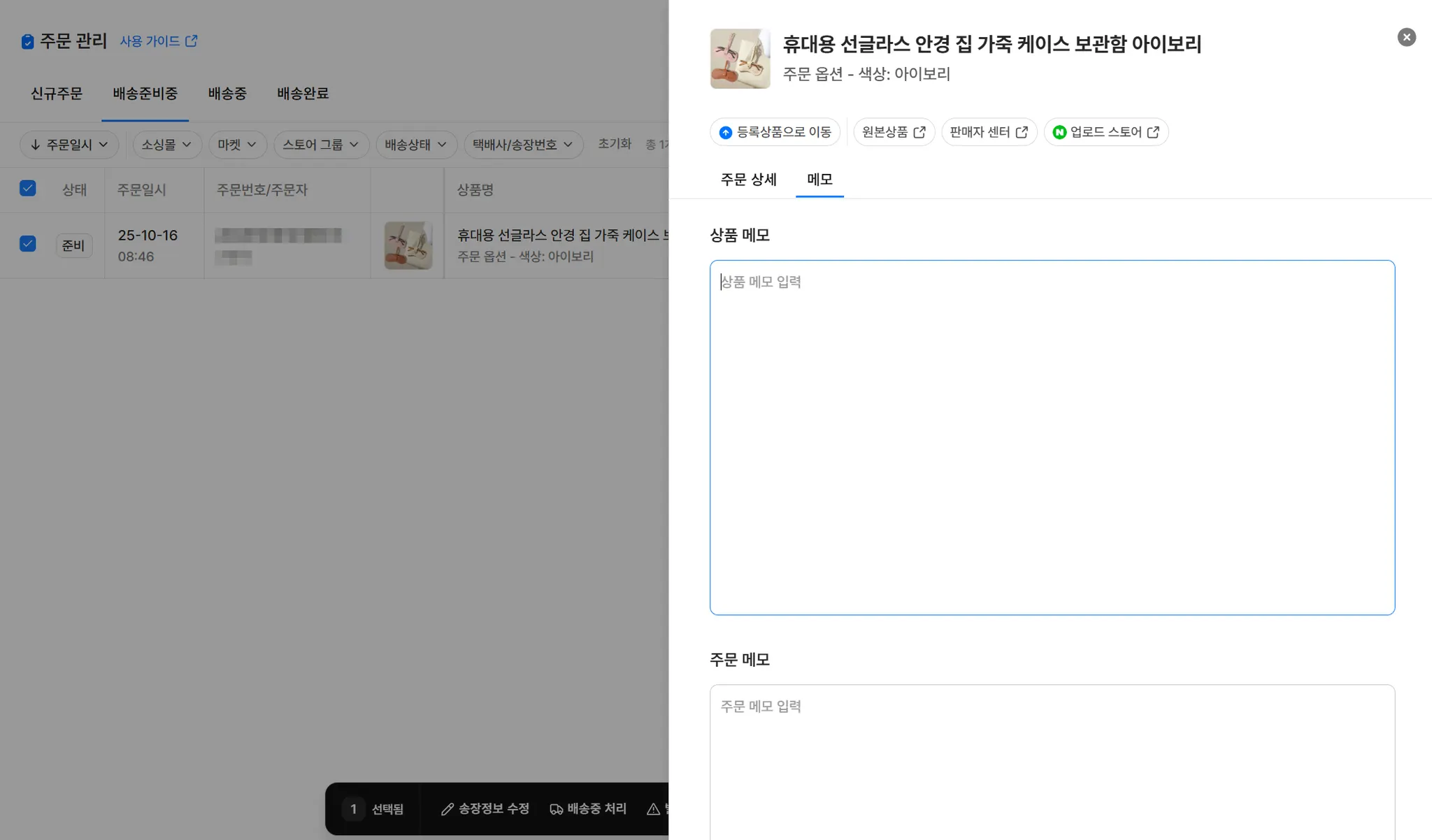Screen dimensions: 1432x840
Task: Click the 초기화 reset filters button
Action: 614,144
